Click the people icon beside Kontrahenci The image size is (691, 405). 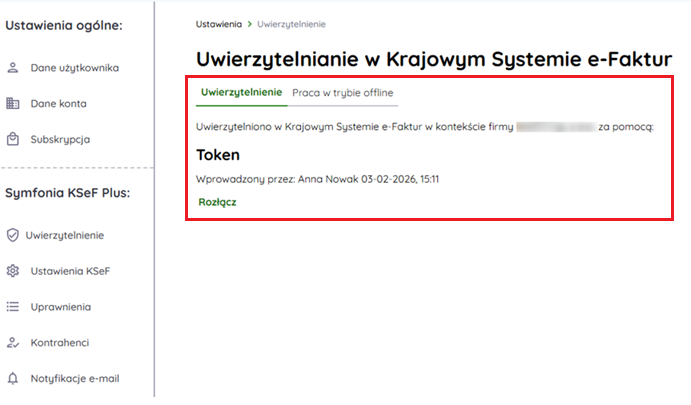coord(13,343)
